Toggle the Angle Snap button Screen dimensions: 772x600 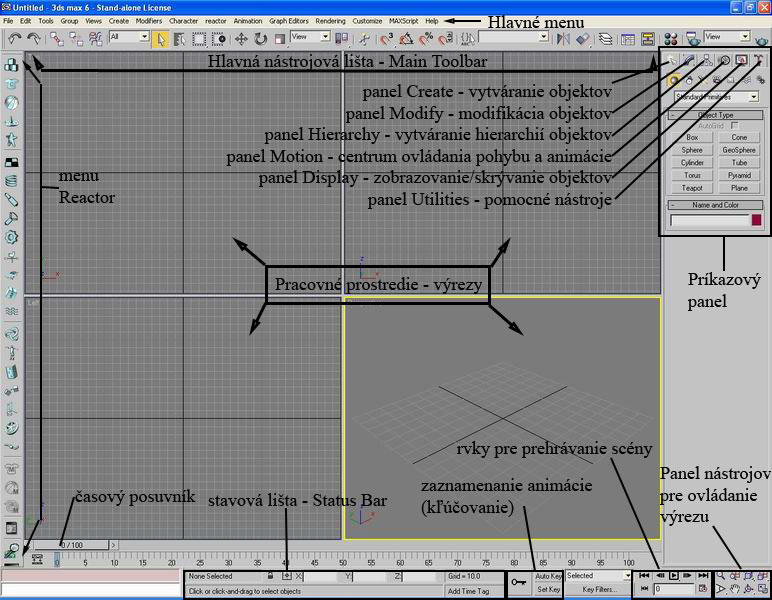pos(406,39)
